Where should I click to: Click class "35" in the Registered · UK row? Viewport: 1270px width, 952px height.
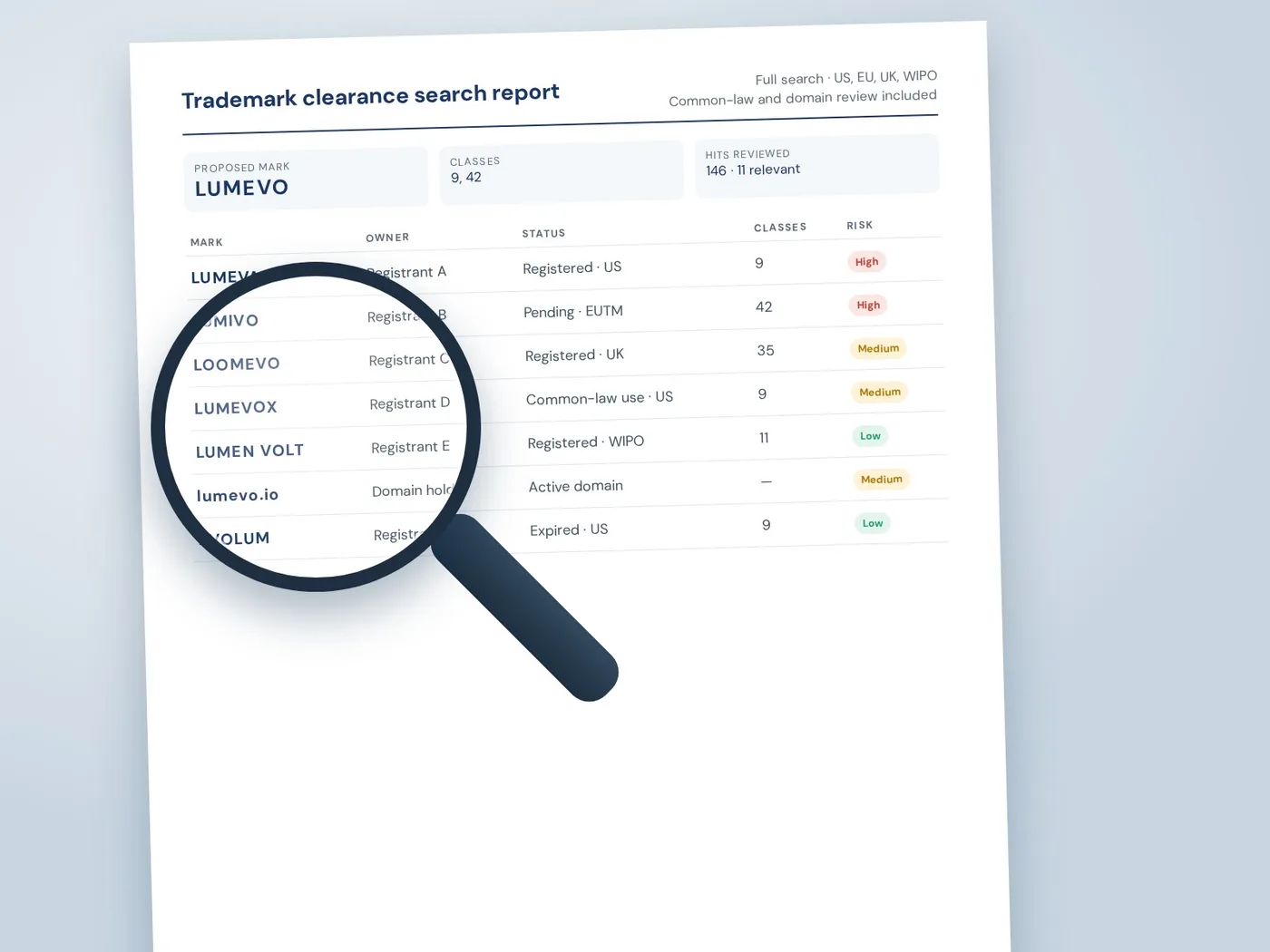coord(766,350)
